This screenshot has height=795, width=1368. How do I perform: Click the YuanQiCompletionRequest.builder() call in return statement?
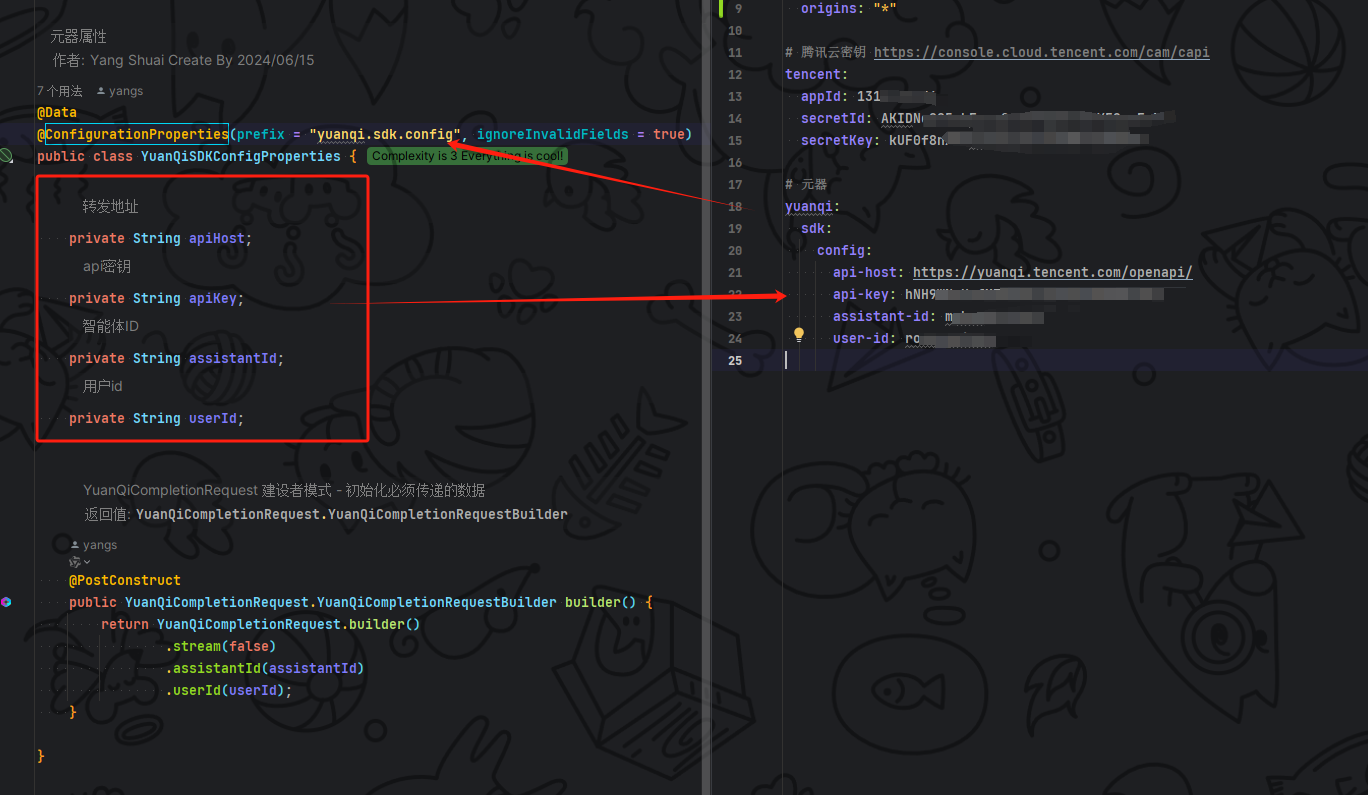tap(289, 624)
